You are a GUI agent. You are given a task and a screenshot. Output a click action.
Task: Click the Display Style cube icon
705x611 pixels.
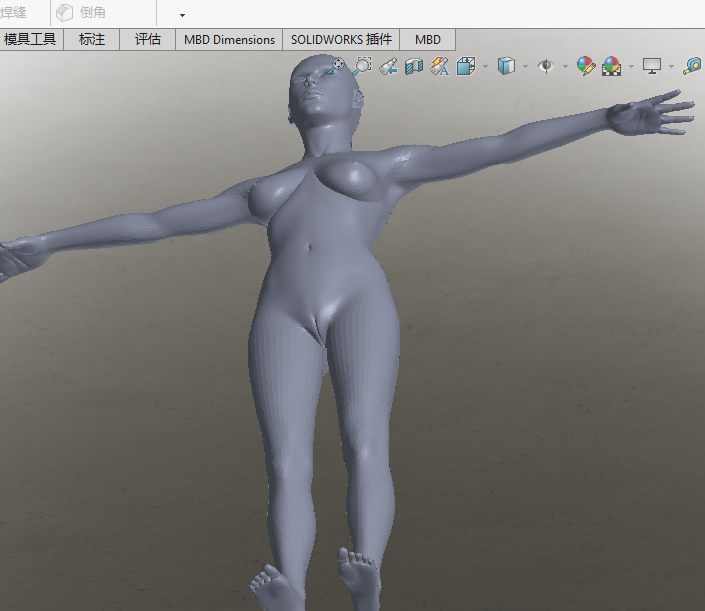click(506, 66)
